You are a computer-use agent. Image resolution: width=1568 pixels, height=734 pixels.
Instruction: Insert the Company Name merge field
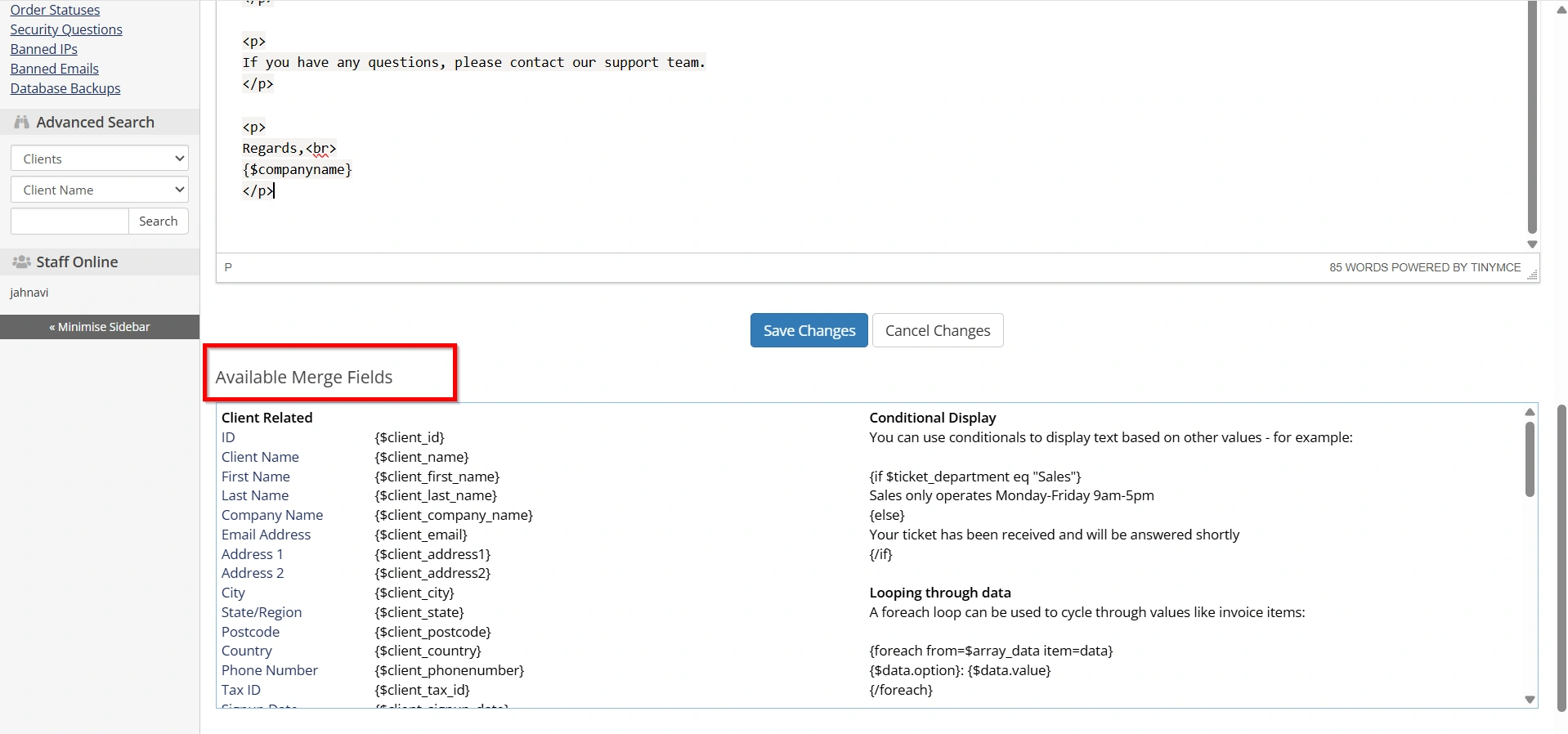(x=272, y=515)
